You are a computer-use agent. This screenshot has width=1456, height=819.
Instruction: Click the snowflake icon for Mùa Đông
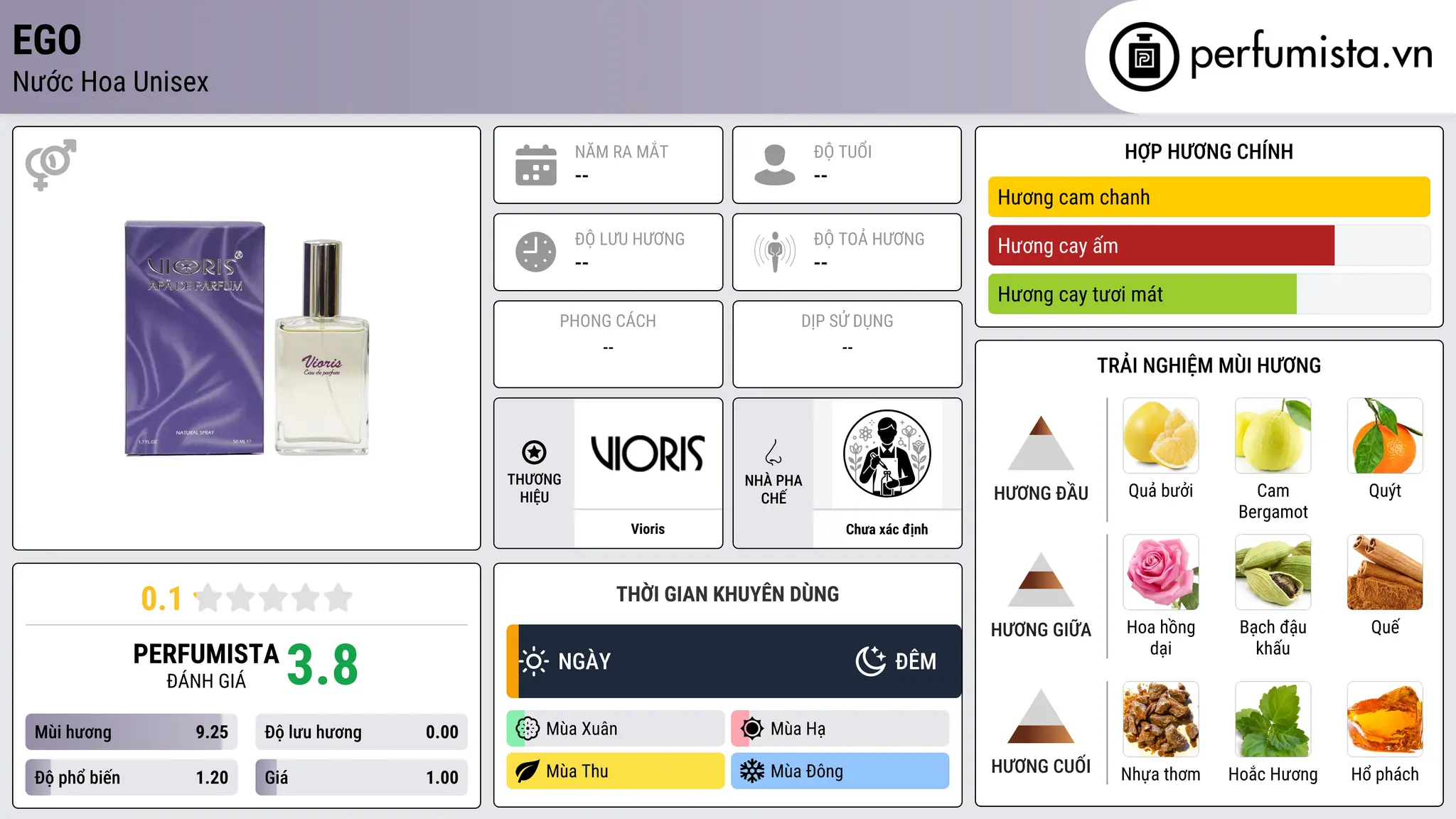tap(752, 771)
